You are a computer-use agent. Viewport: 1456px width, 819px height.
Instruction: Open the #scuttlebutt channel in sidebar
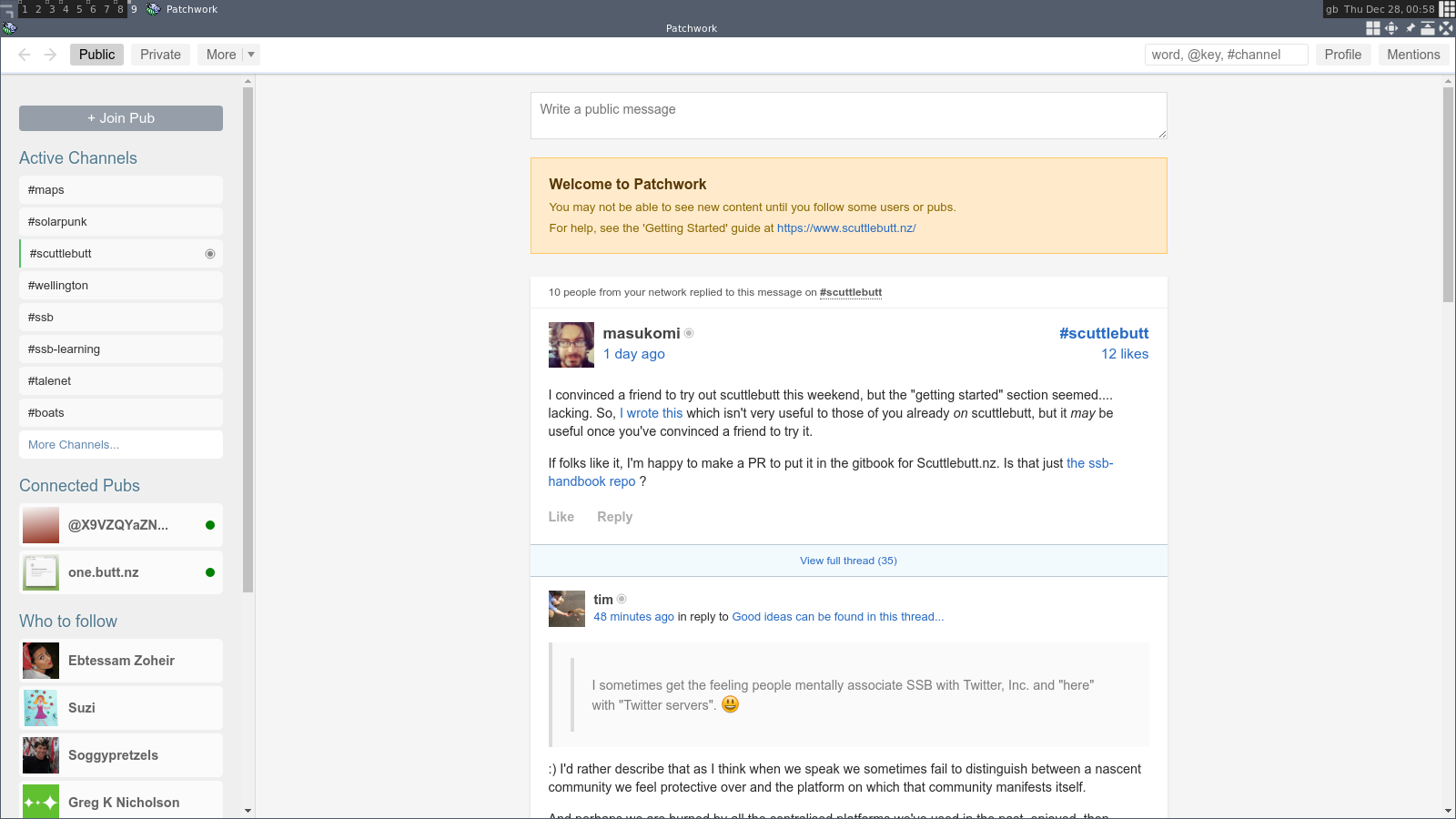tap(121, 254)
